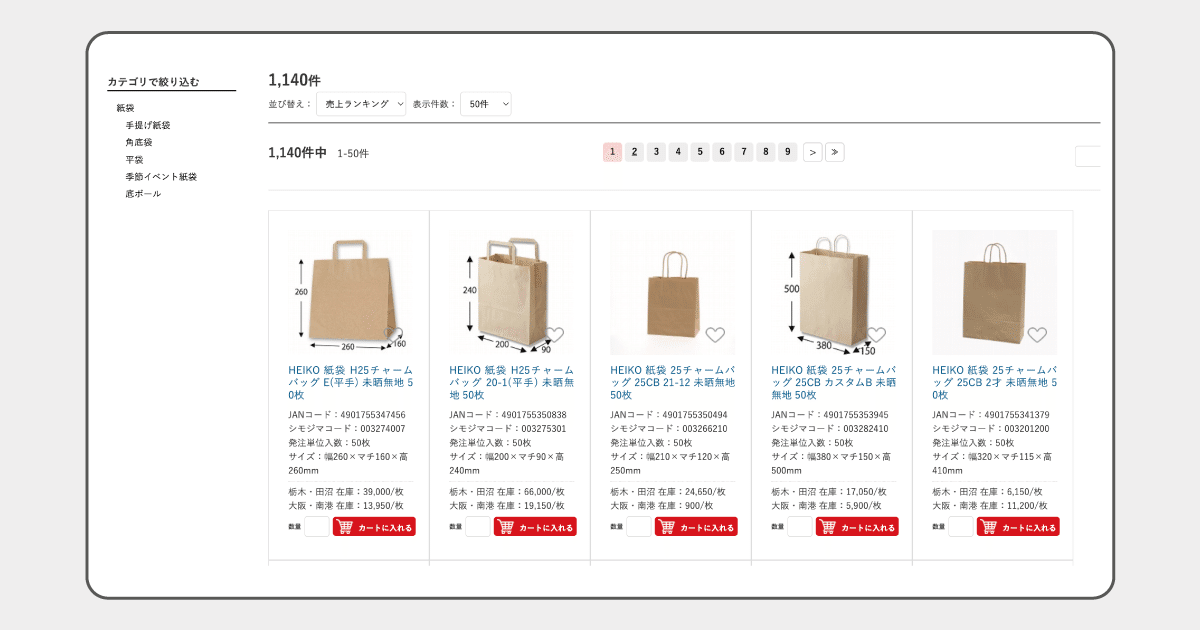Go to page 7

coord(744,152)
